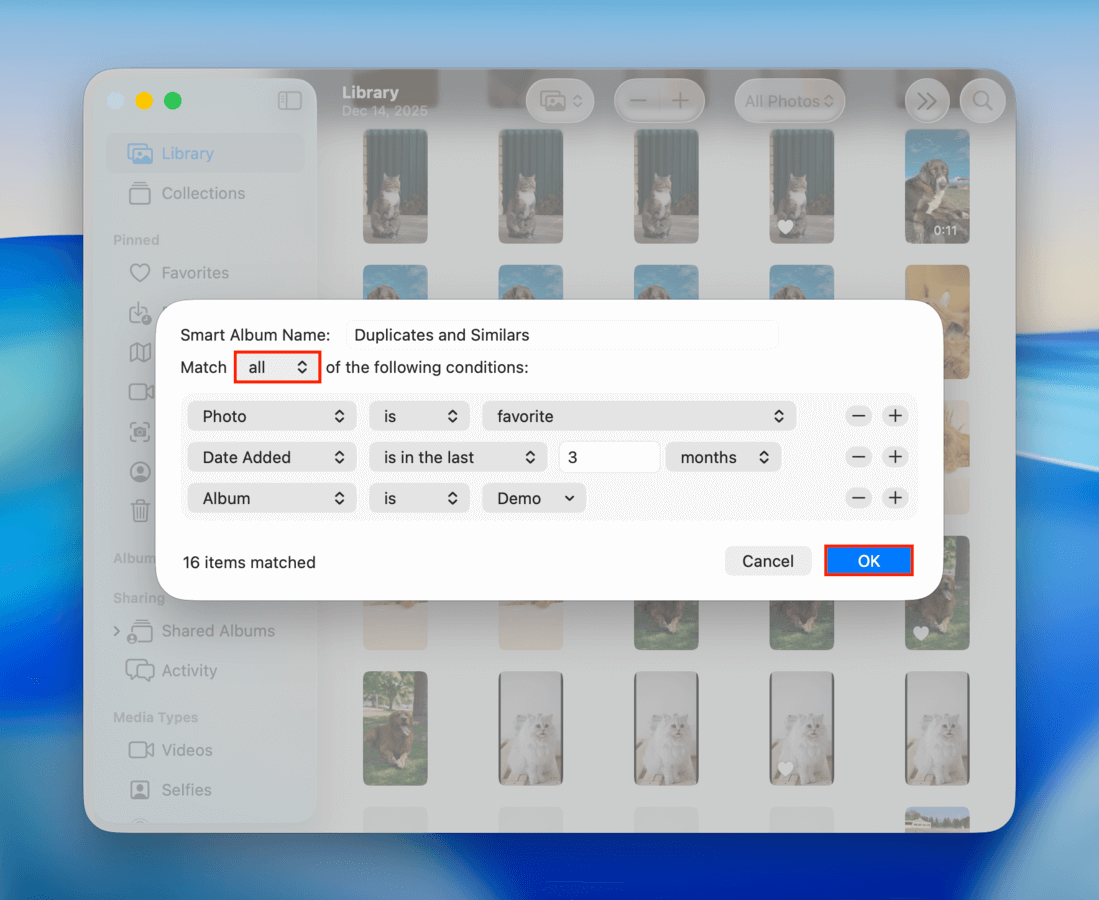Click plus to zoom in thumbnails

tap(679, 100)
